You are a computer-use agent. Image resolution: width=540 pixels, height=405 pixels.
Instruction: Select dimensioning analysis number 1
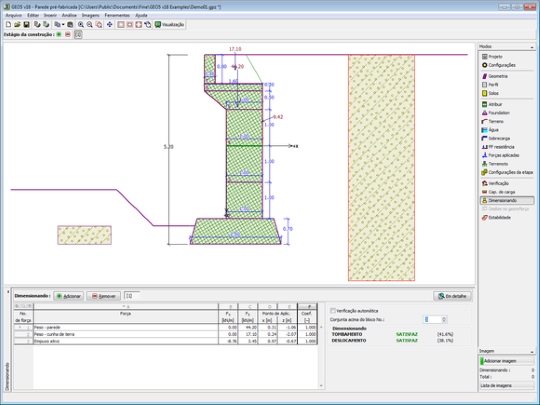pyautogui.click(x=129, y=296)
